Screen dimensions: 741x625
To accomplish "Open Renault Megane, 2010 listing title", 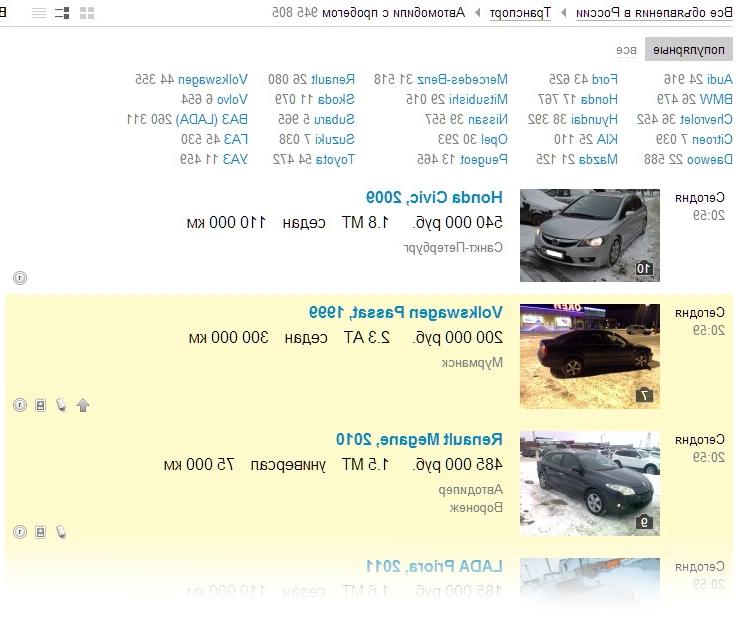I will pyautogui.click(x=419, y=439).
